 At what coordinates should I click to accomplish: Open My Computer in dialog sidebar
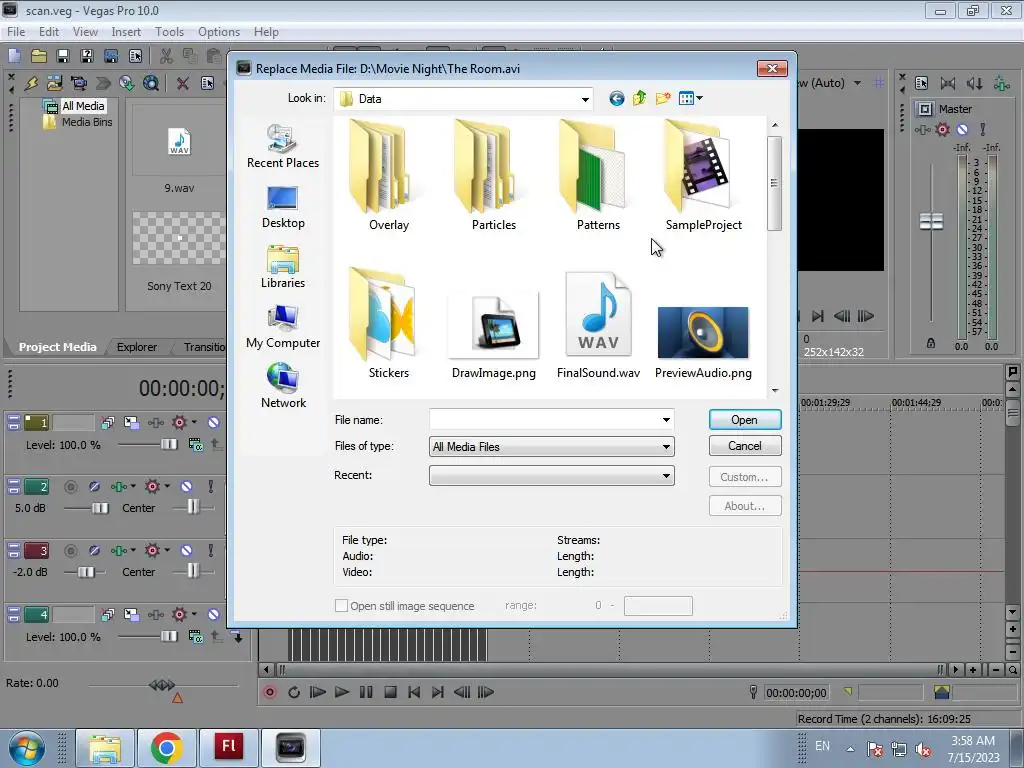[x=283, y=327]
